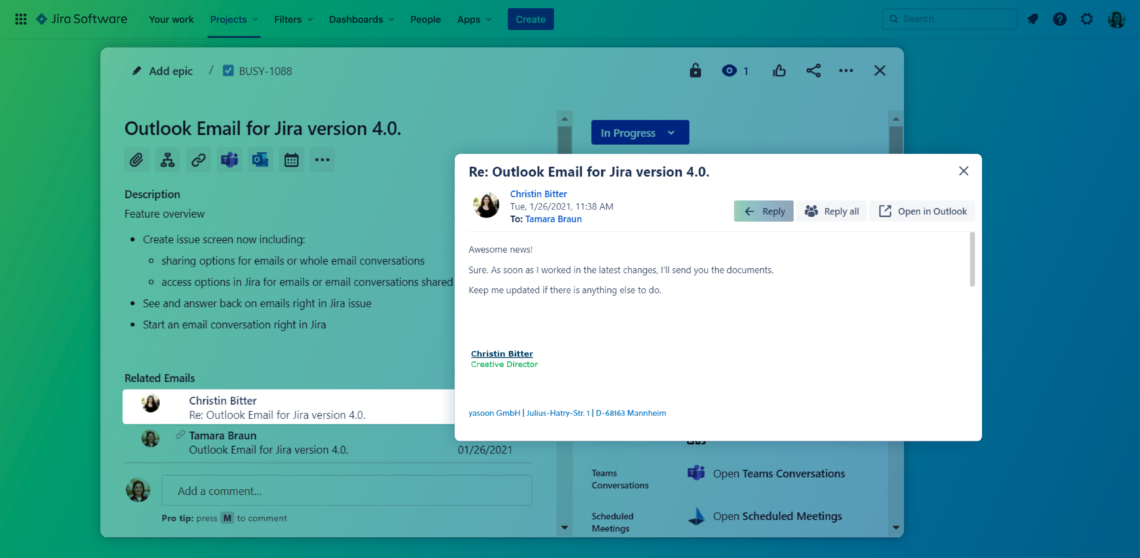Click yasoon GmbH address link in footer
The height and width of the screenshot is (558, 1140).
(x=567, y=413)
